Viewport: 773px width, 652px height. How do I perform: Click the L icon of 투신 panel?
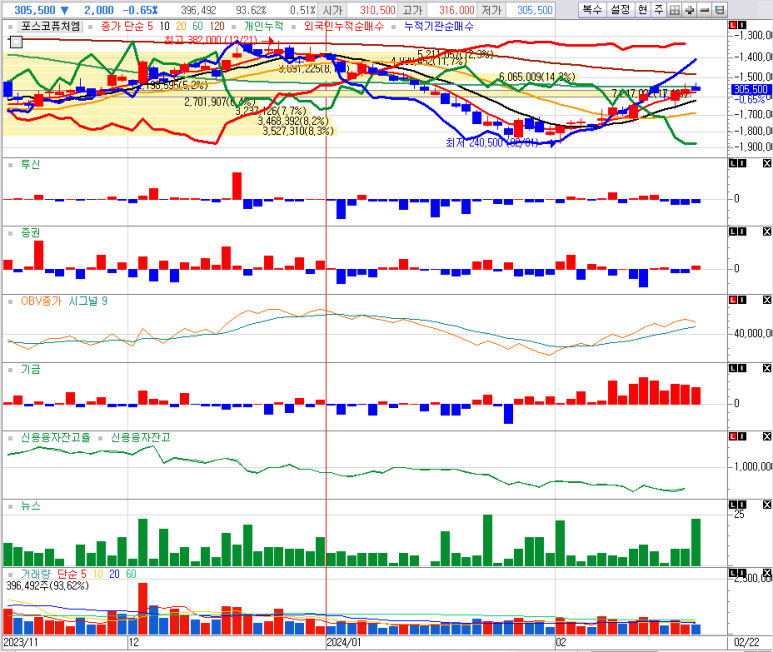tap(733, 163)
